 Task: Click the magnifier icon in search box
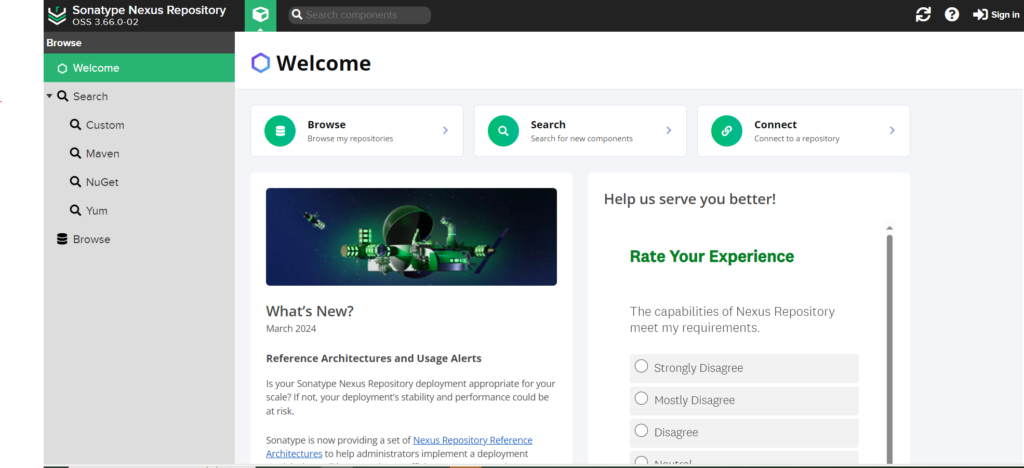point(296,14)
